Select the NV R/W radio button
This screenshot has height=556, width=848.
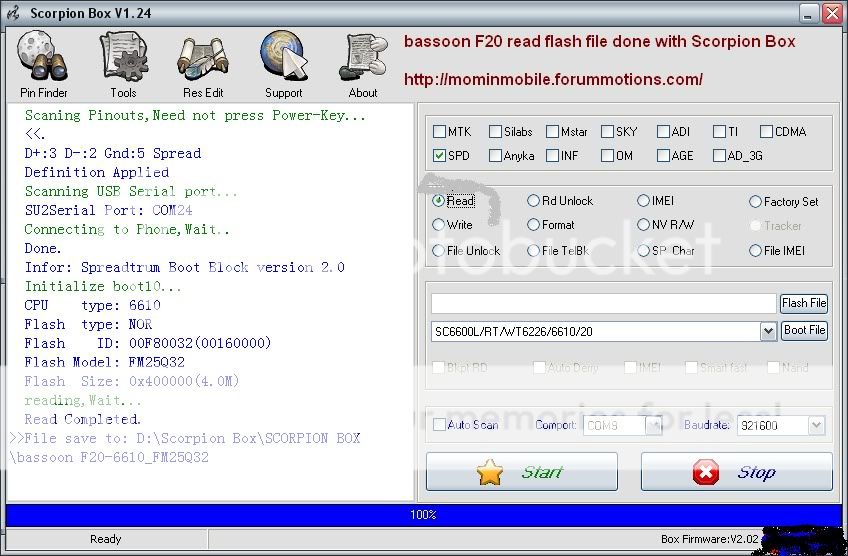pyautogui.click(x=643, y=224)
